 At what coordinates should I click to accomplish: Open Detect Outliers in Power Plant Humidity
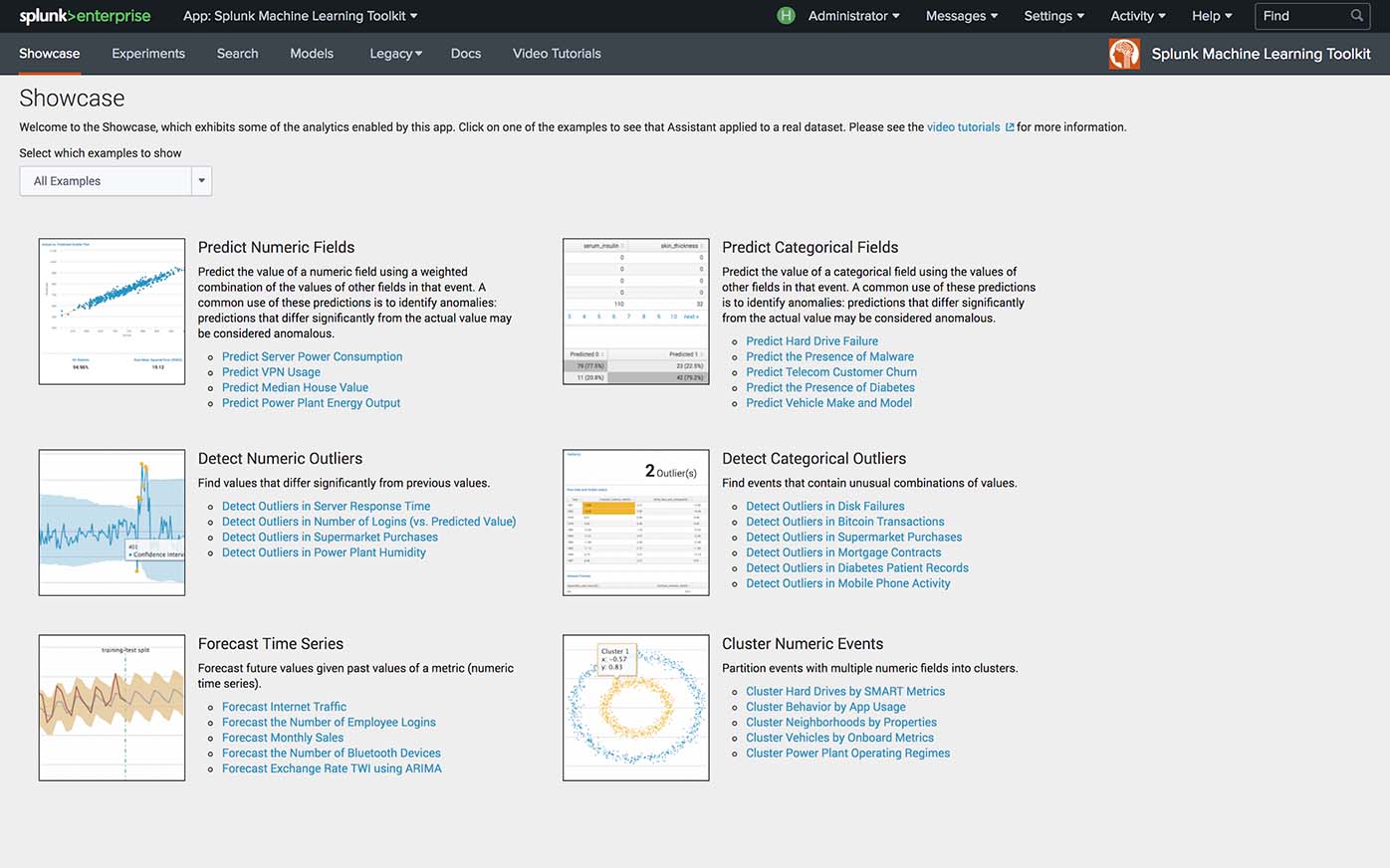tap(324, 552)
